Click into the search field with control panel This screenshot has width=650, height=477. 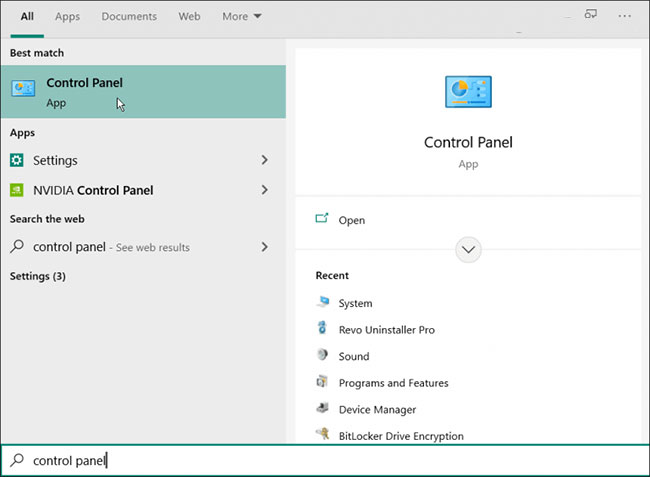325,460
